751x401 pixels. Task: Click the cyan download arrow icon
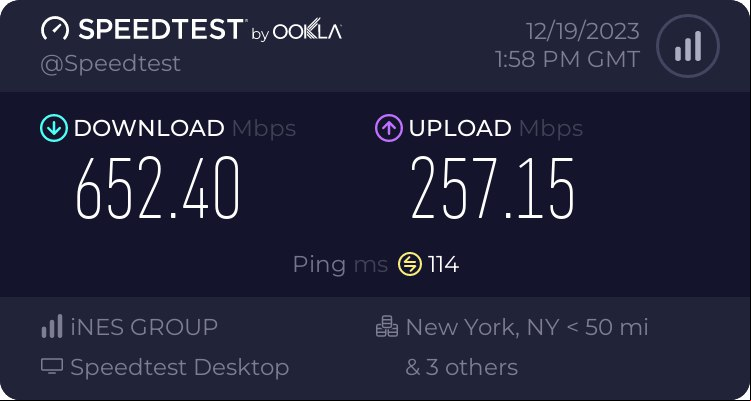click(54, 128)
